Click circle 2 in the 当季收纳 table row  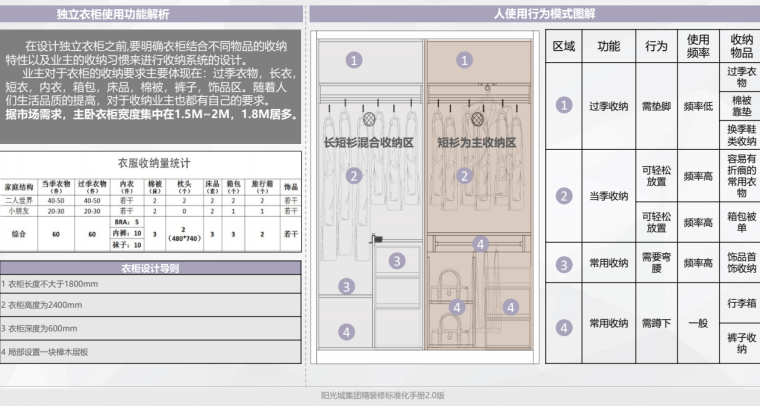(x=564, y=195)
